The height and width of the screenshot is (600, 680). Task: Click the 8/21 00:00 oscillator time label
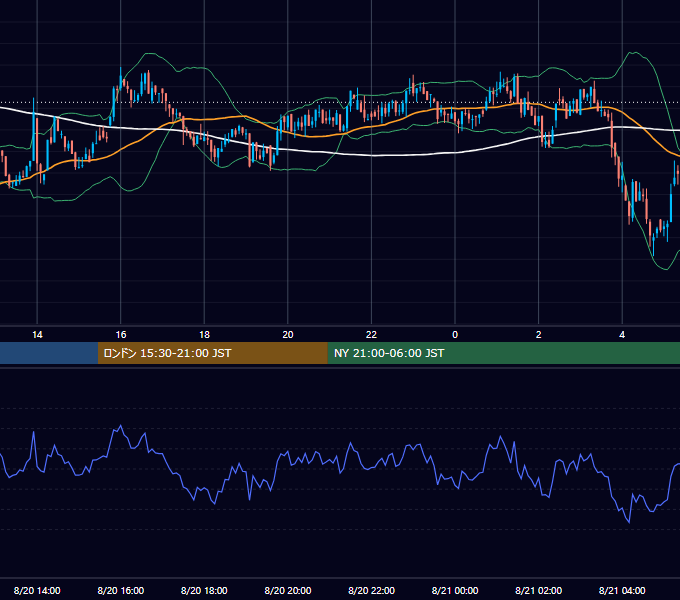tap(455, 590)
